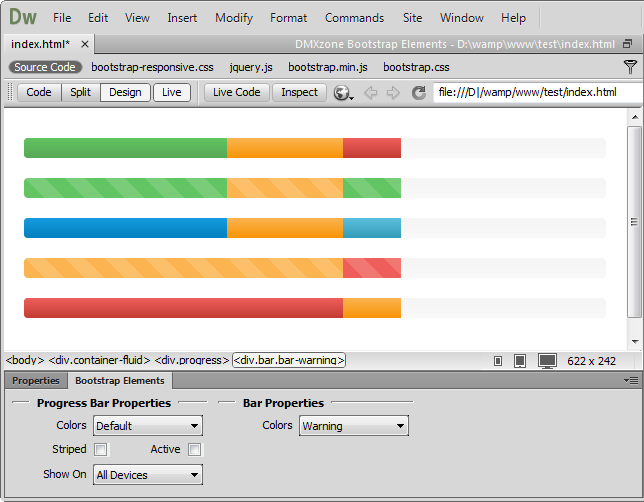The height and width of the screenshot is (502, 644).
Task: Click the file URL address field
Action: pyautogui.click(x=538, y=92)
